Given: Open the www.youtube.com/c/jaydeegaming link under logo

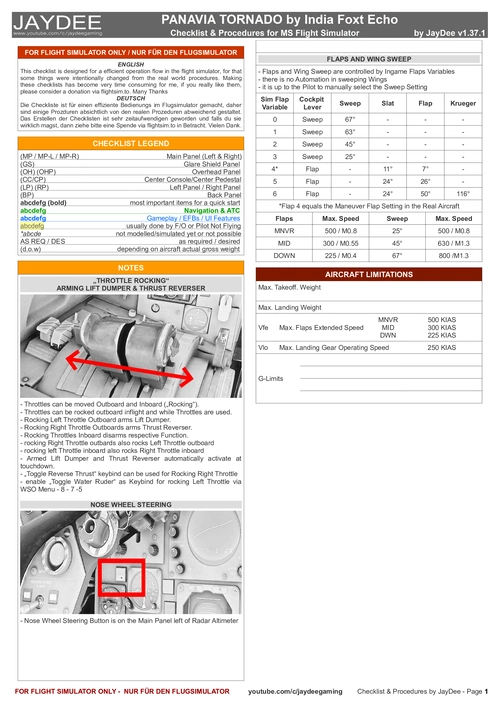Looking at the screenshot, I should click(58, 33).
